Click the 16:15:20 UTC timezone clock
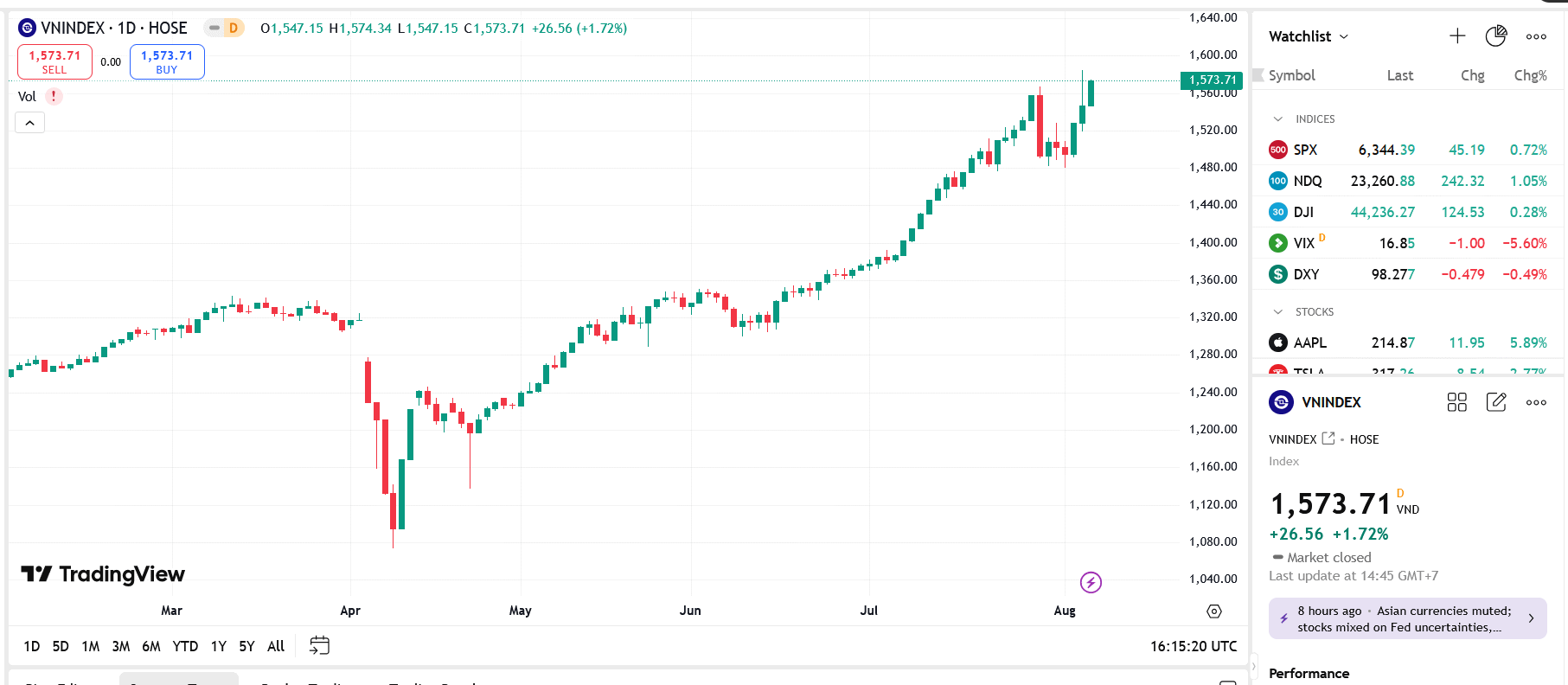The height and width of the screenshot is (685, 1568). click(1193, 646)
